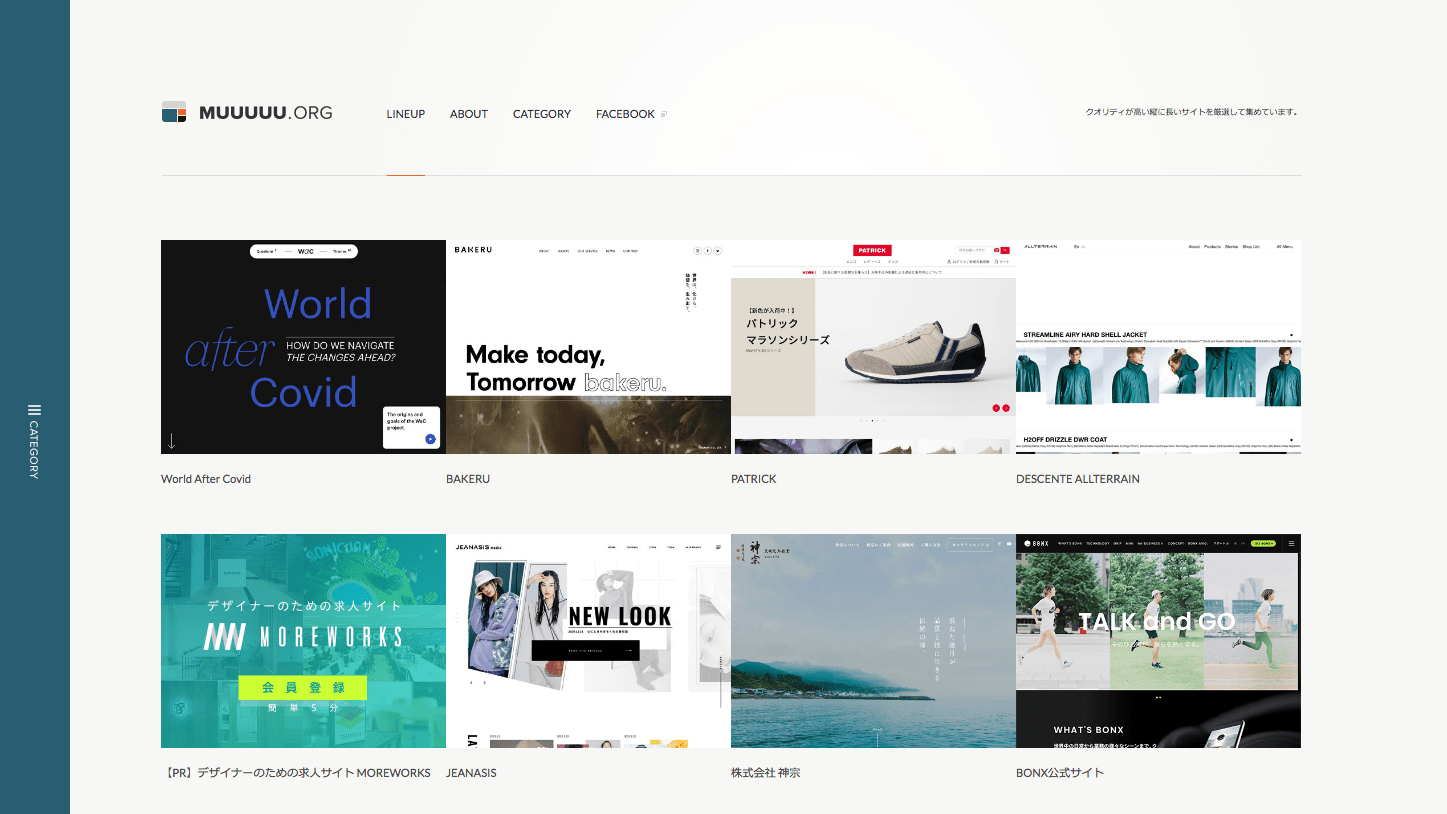
Task: Open the FACEBOOK link in the navigation
Action: pos(625,114)
